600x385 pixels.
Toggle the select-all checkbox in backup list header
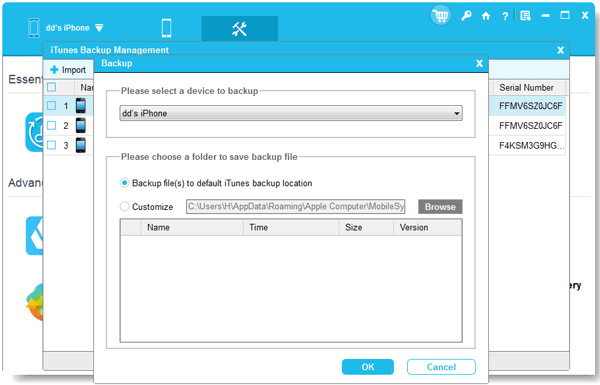coord(51,87)
